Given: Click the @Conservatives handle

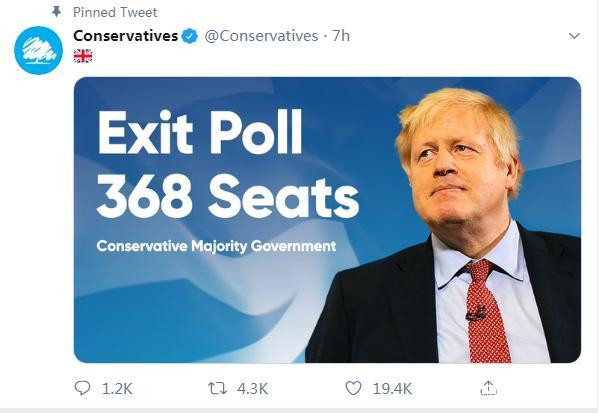Looking at the screenshot, I should (260, 36).
